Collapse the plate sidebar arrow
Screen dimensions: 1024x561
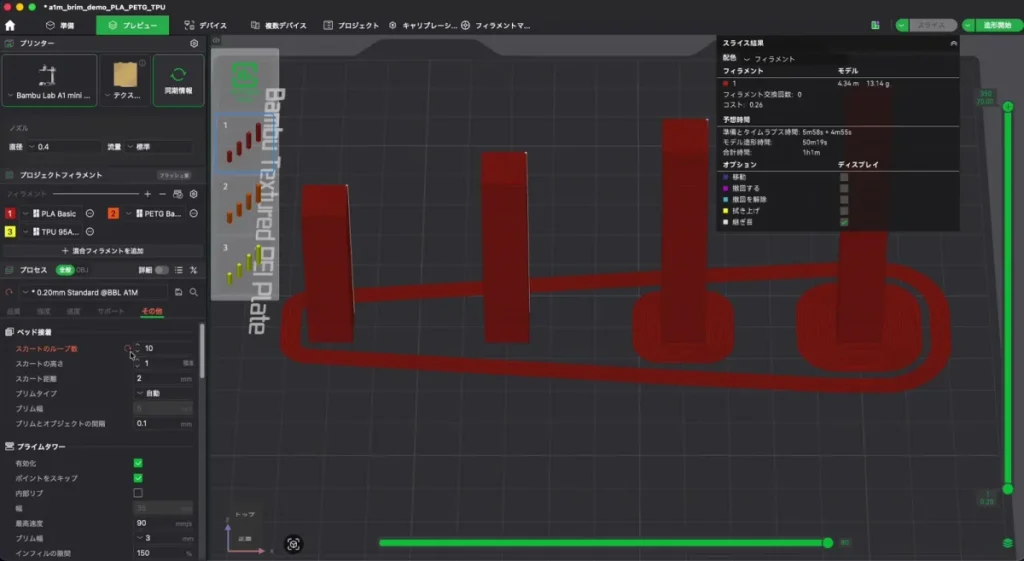pyautogui.click(x=216, y=40)
